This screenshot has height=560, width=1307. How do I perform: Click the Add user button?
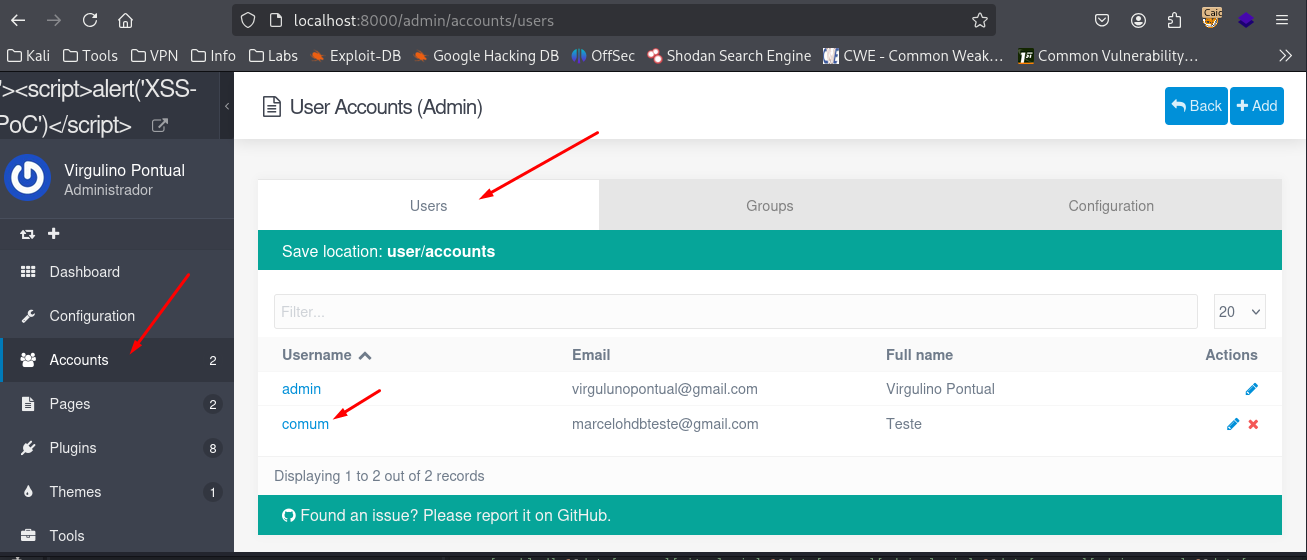tap(1256, 106)
